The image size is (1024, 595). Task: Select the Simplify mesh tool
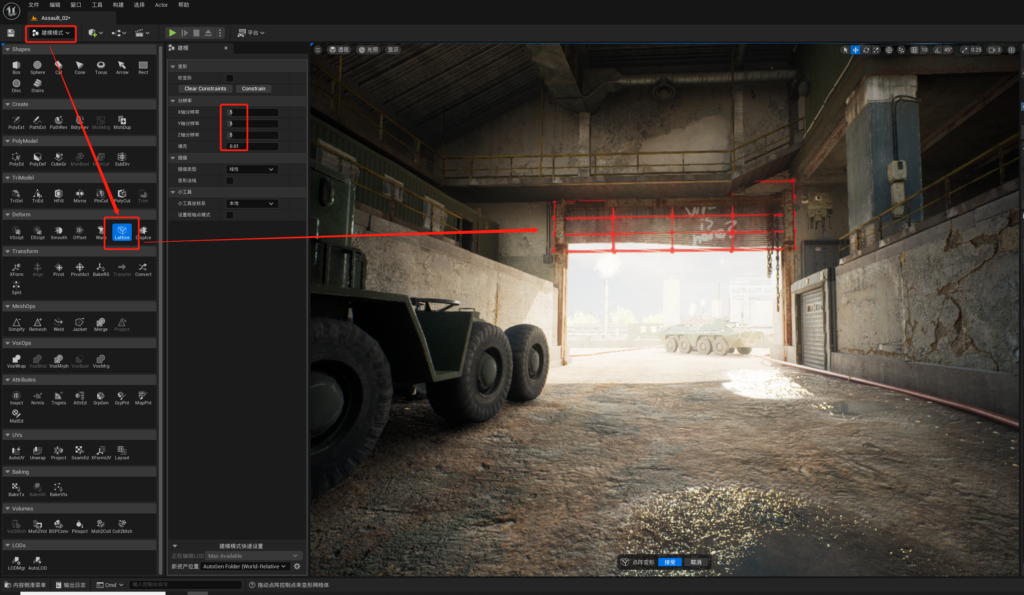(16, 323)
